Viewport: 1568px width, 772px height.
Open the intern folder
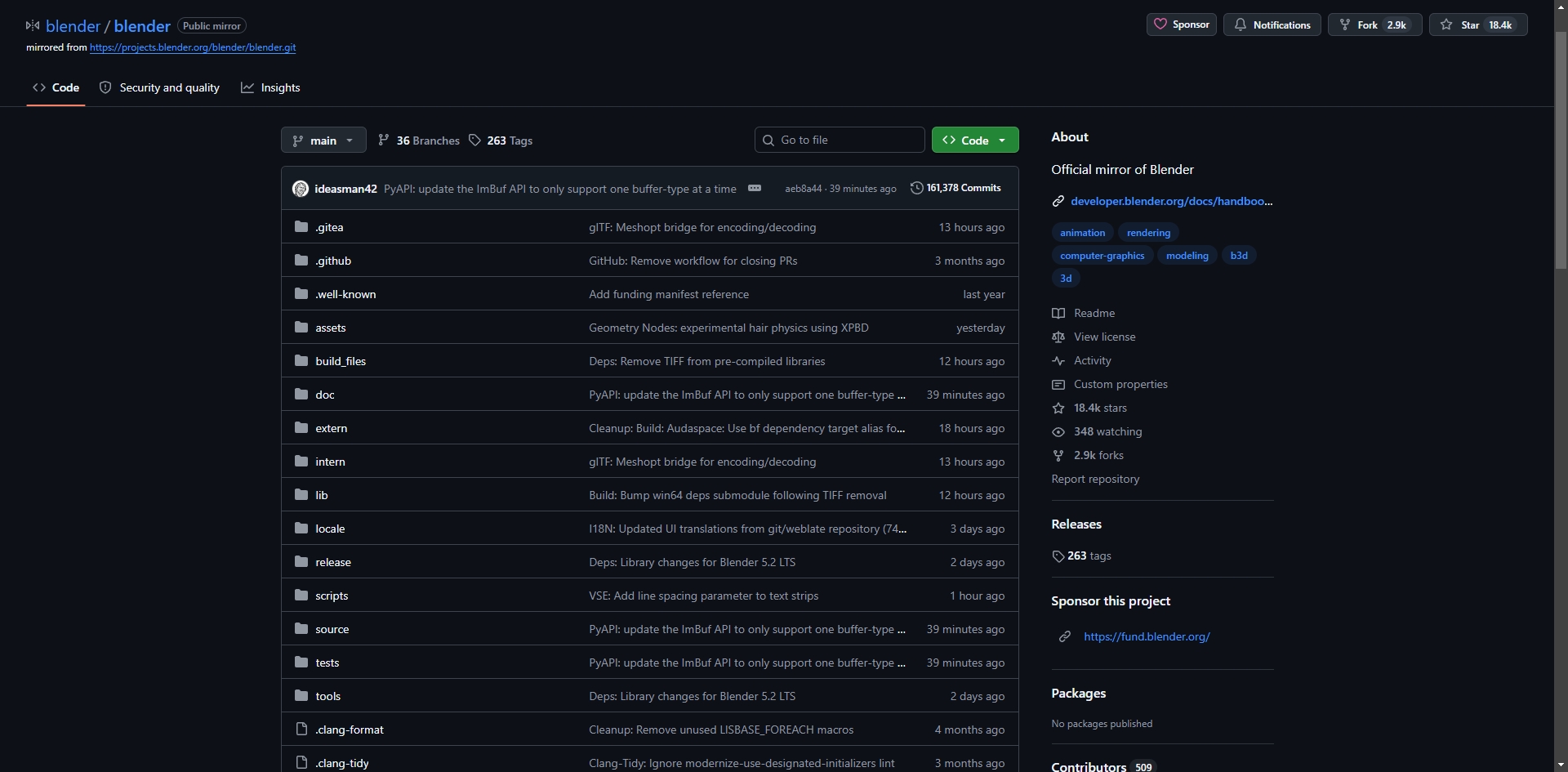(330, 462)
